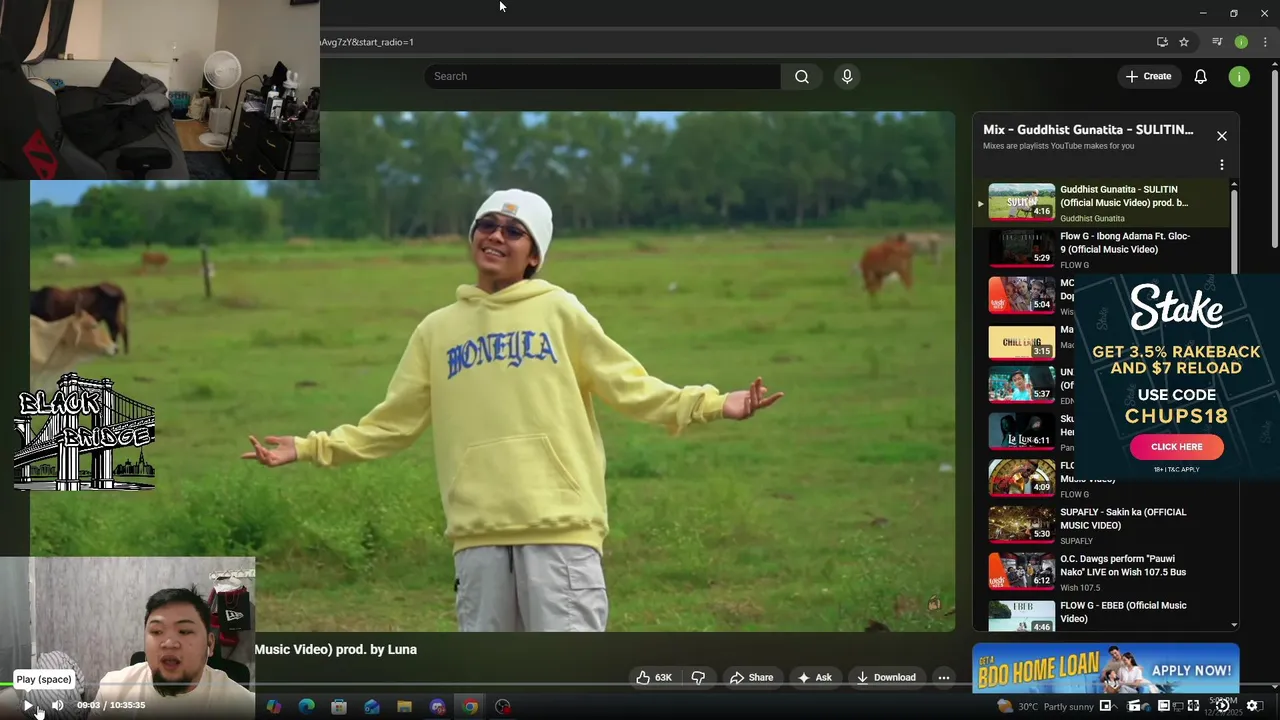
Task: Click the Create button
Action: tap(1148, 76)
